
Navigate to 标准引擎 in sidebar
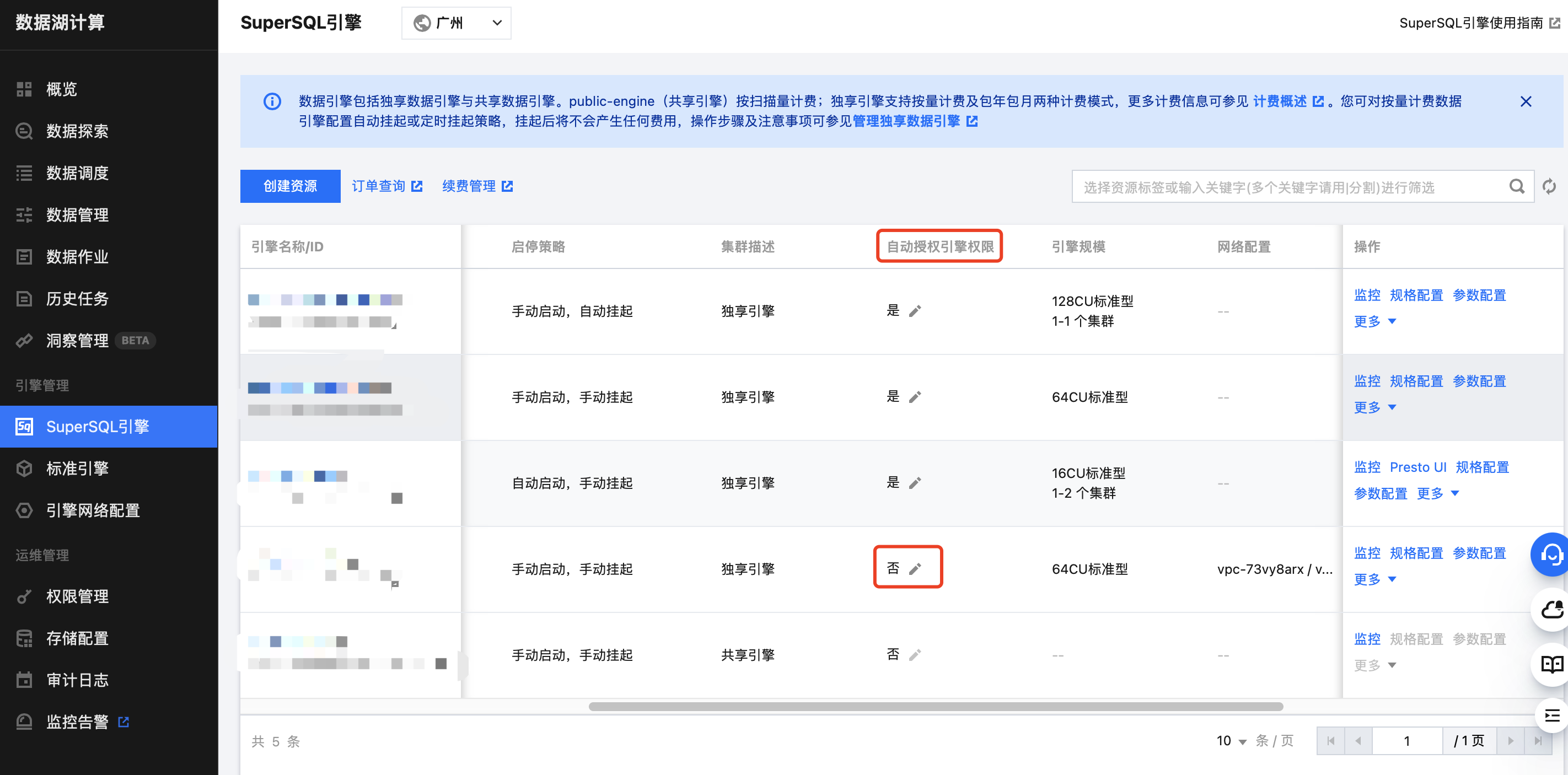(77, 469)
